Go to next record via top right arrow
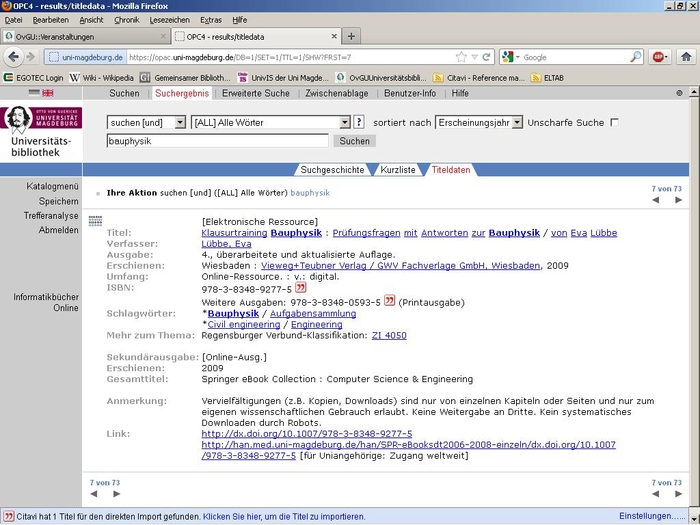Image resolution: width=700 pixels, height=525 pixels. click(x=678, y=200)
